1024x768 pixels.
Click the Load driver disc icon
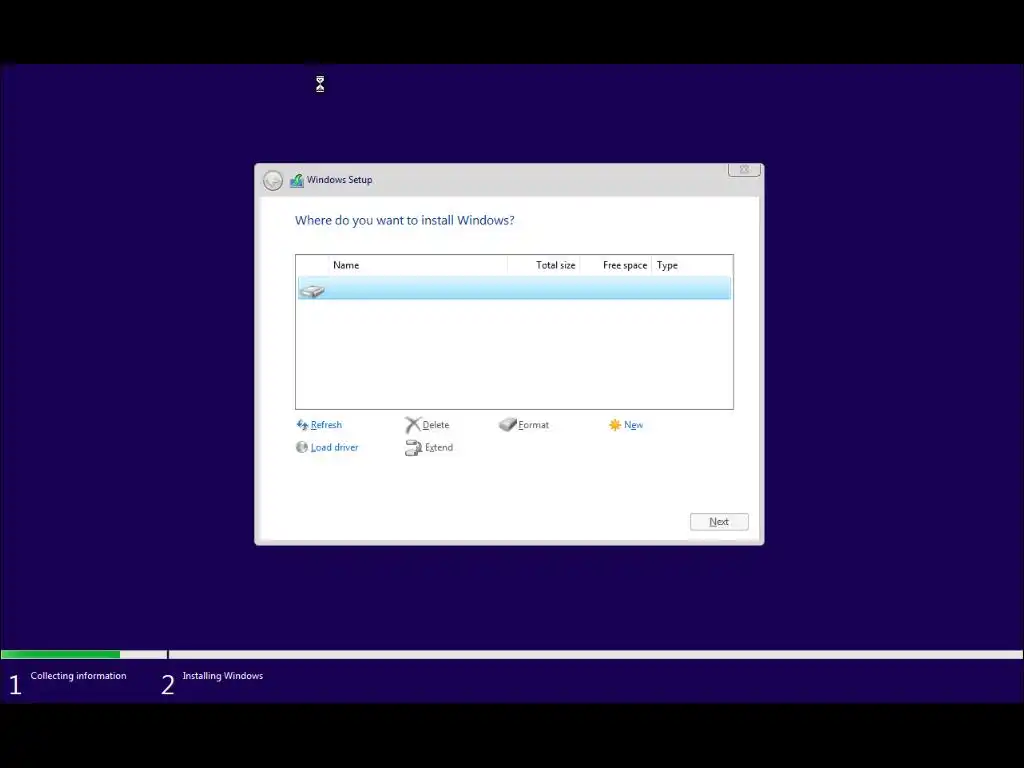click(x=302, y=447)
